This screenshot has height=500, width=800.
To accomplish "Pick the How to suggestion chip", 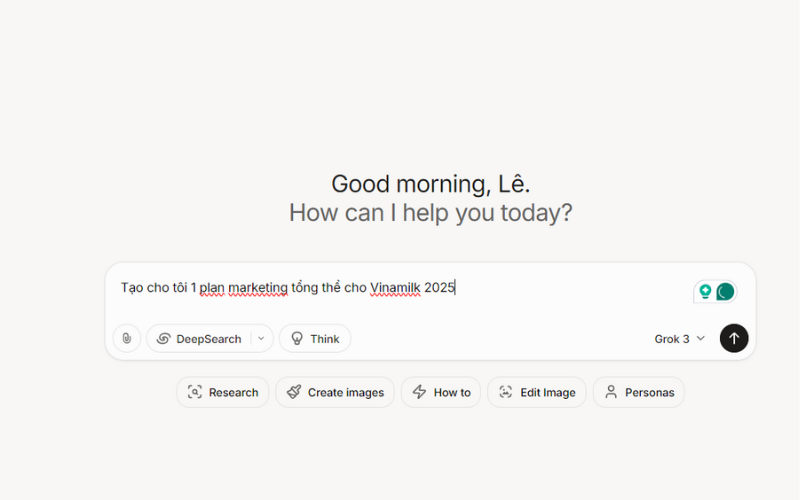I will [441, 393].
